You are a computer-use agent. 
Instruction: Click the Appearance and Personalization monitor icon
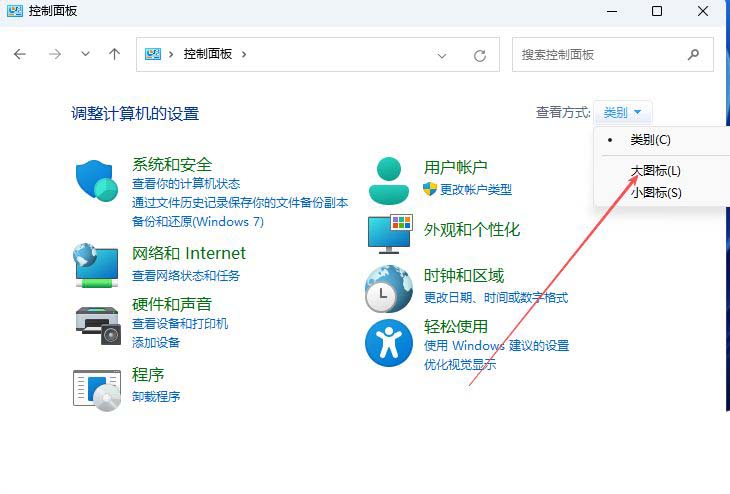(390, 234)
